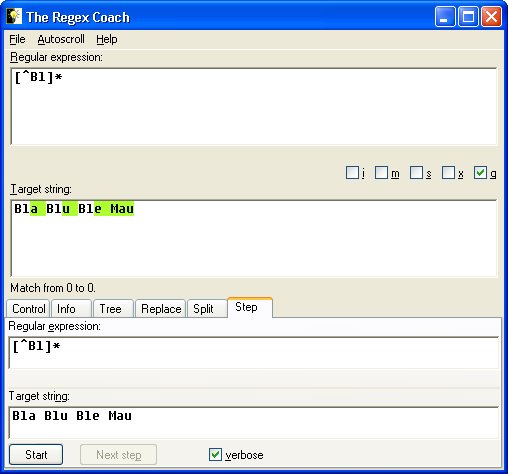Viewport: 508px width, 474px height.
Task: Switch to the Control tab
Action: click(29, 309)
